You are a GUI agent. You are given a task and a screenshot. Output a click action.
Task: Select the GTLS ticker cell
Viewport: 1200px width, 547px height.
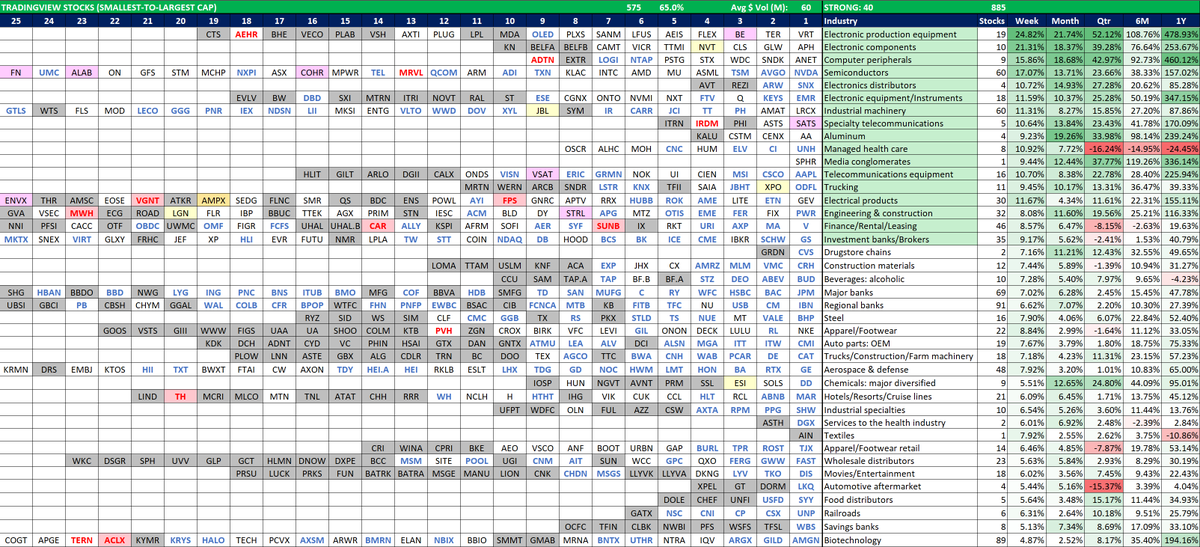[x=16, y=110]
